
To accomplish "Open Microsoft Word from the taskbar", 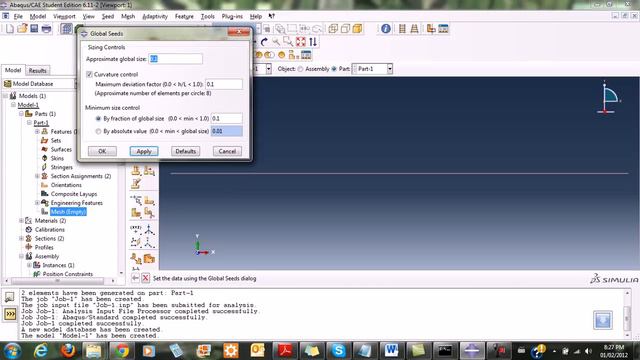I will [x=391, y=350].
